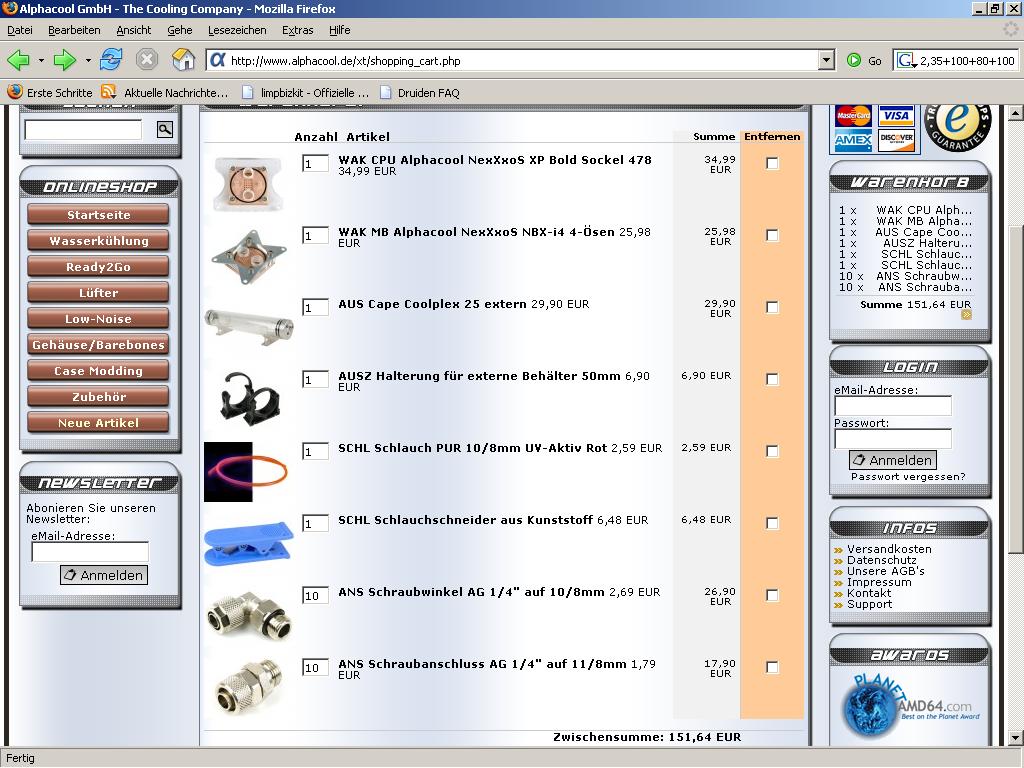Check remove box for WAK CPU NexXxoS XP
Screen dimensions: 1024x768
tap(772, 163)
